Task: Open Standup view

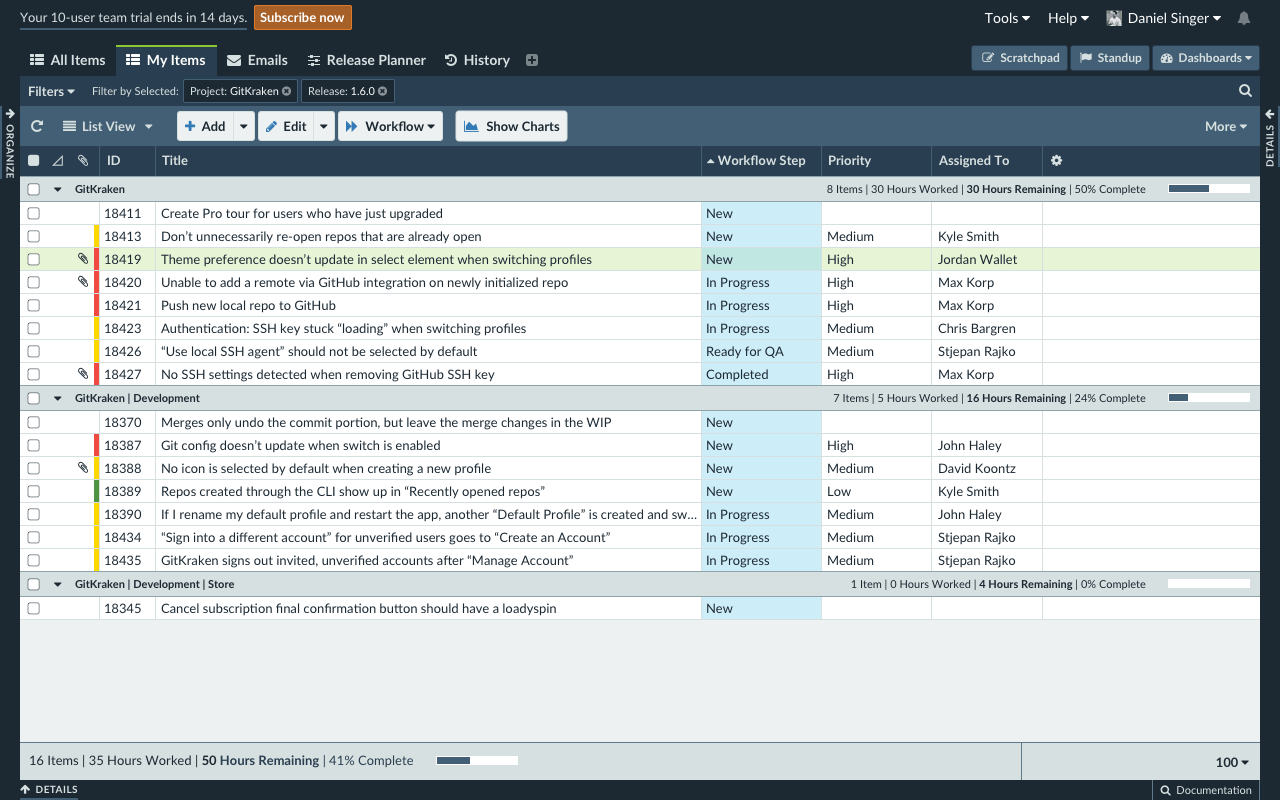Action: click(1110, 58)
